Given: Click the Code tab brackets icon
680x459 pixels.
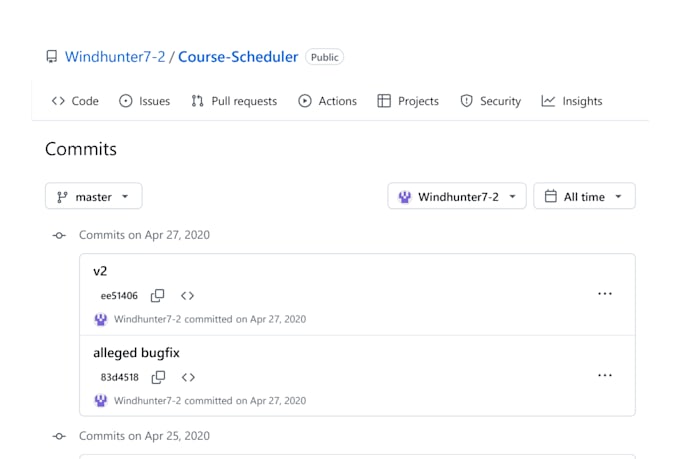Looking at the screenshot, I should point(58,101).
